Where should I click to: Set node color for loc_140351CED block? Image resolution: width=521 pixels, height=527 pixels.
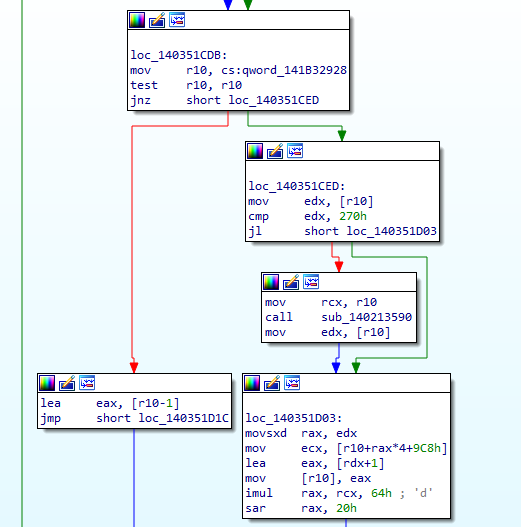point(255,151)
